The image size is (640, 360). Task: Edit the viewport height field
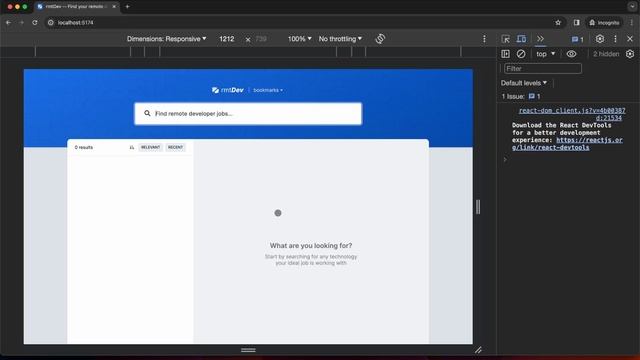(261, 39)
